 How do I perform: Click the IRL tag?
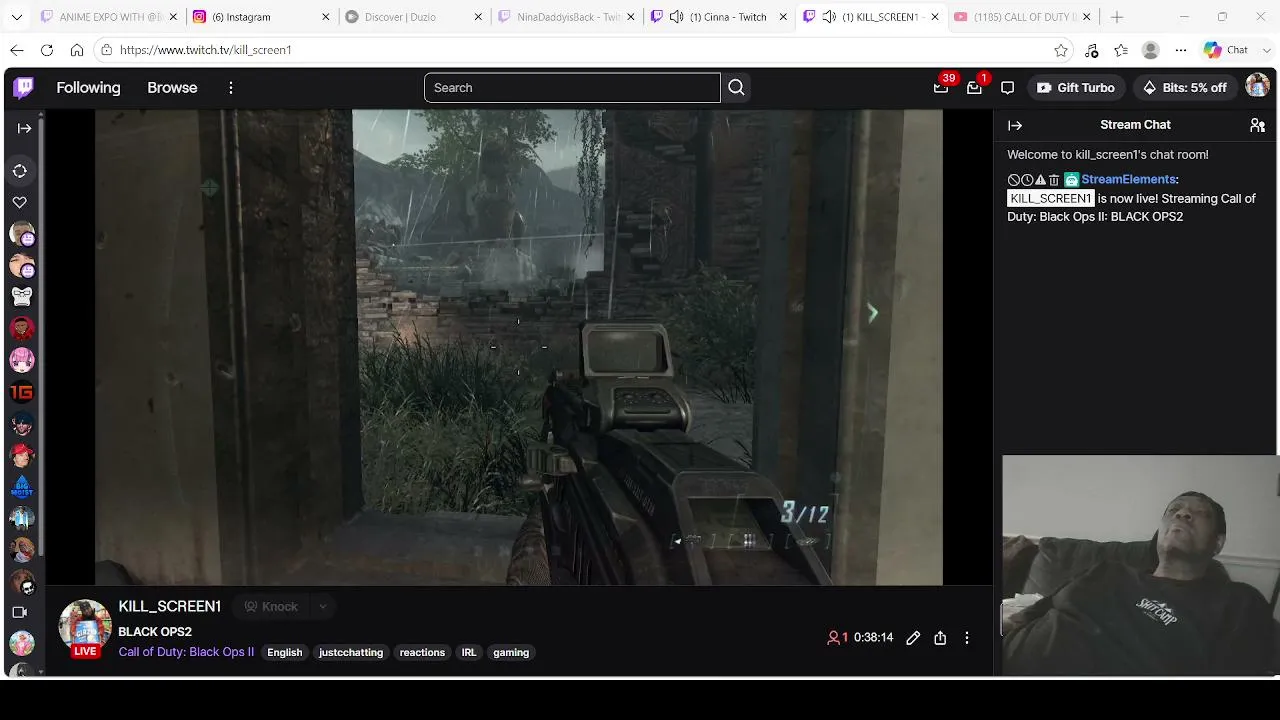coord(469,653)
